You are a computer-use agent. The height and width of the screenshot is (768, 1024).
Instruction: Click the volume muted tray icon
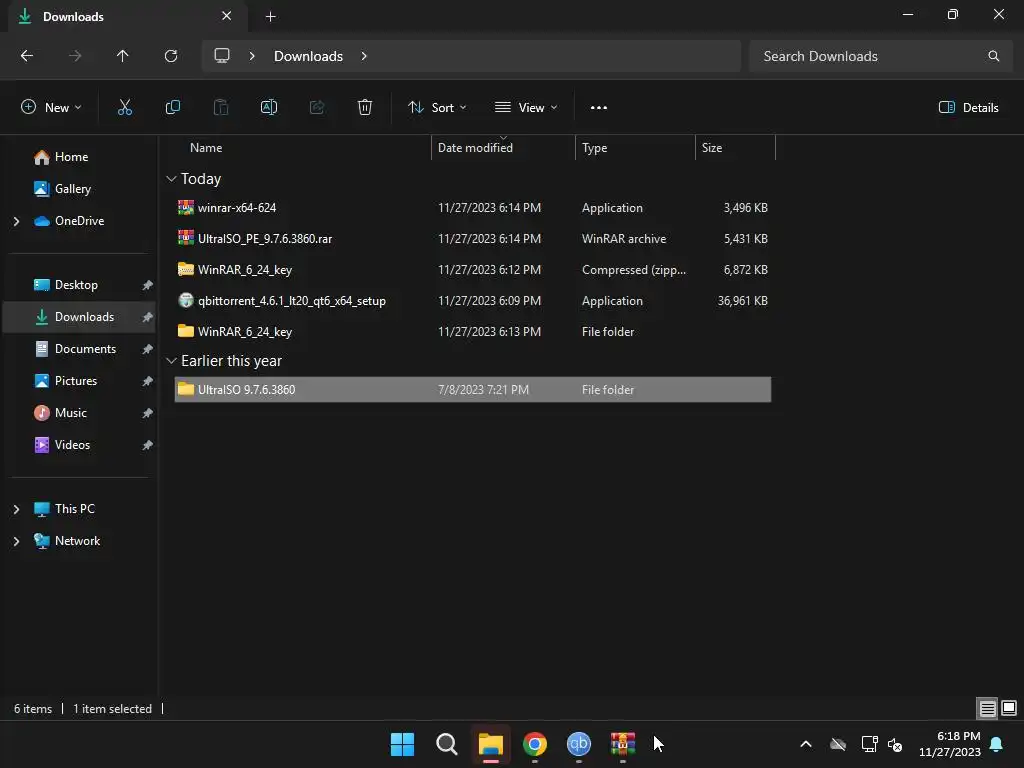(895, 744)
